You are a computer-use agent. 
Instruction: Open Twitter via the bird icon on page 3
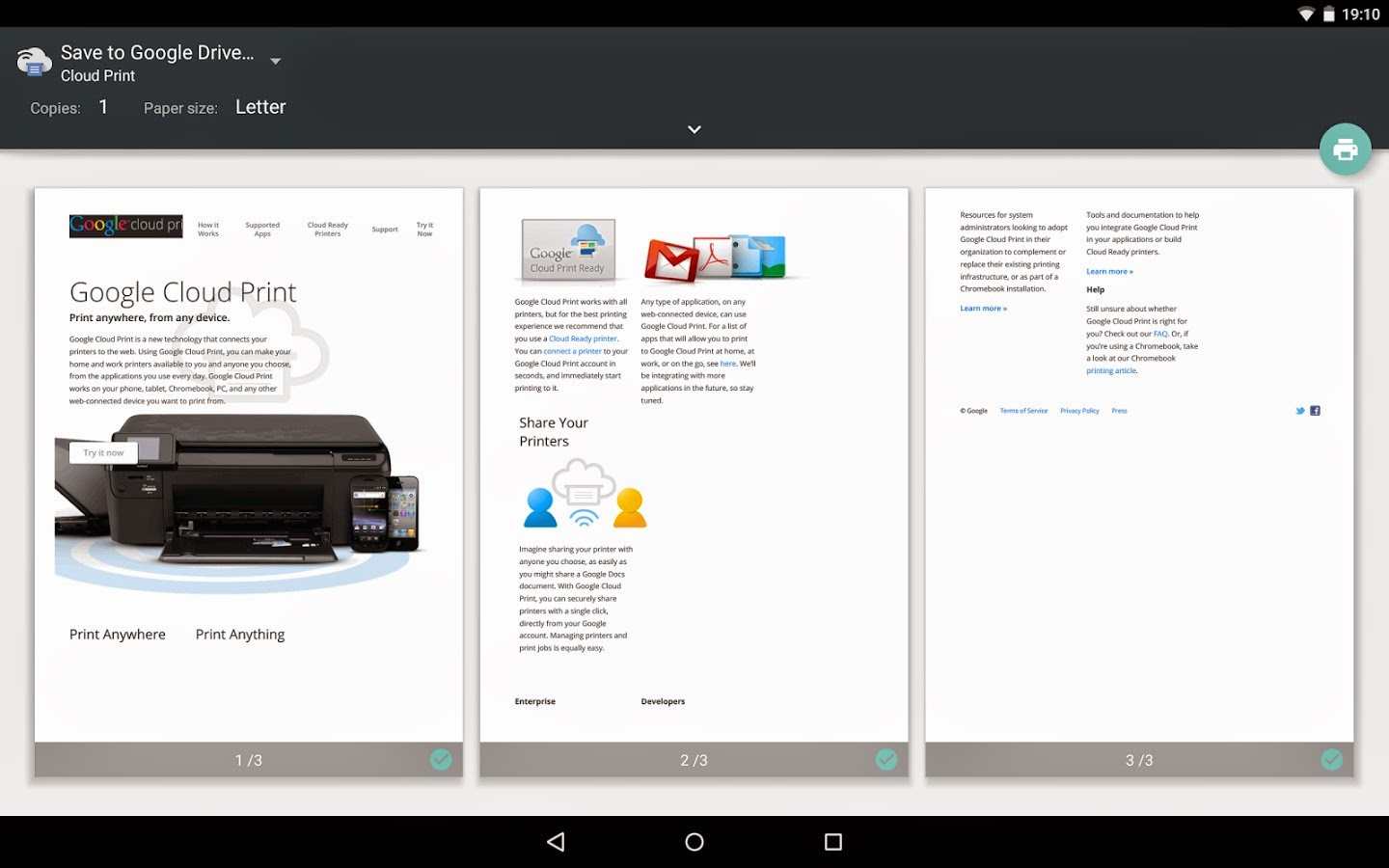[1300, 410]
